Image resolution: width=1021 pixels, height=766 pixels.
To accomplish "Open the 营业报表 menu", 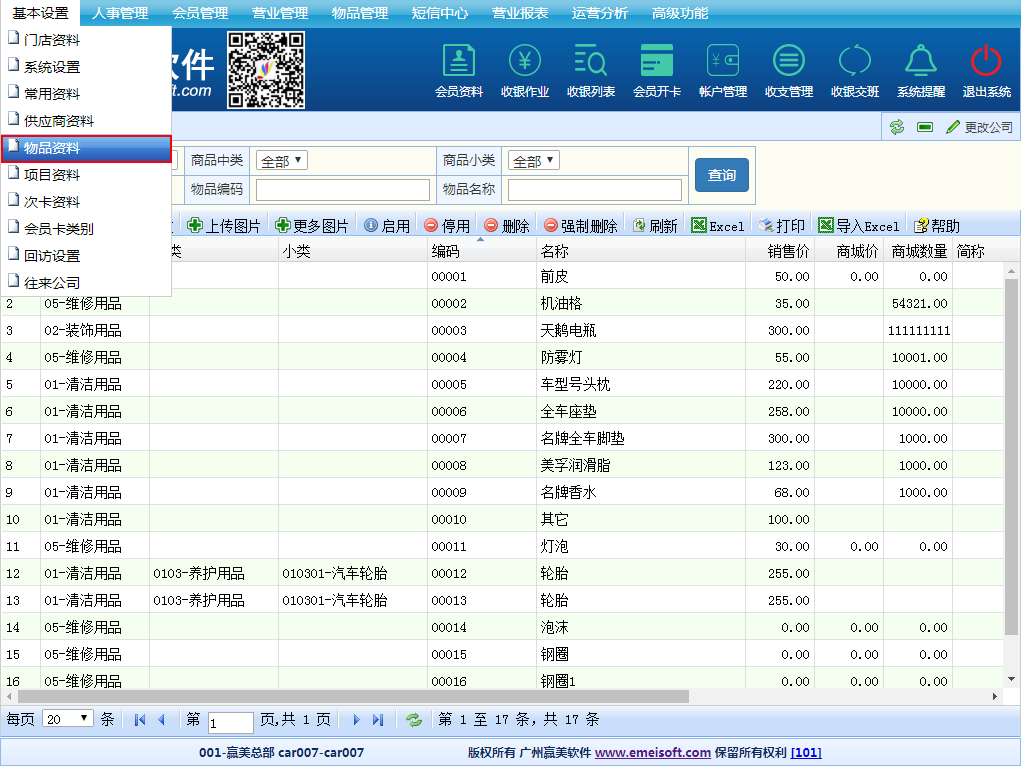I will coord(520,13).
